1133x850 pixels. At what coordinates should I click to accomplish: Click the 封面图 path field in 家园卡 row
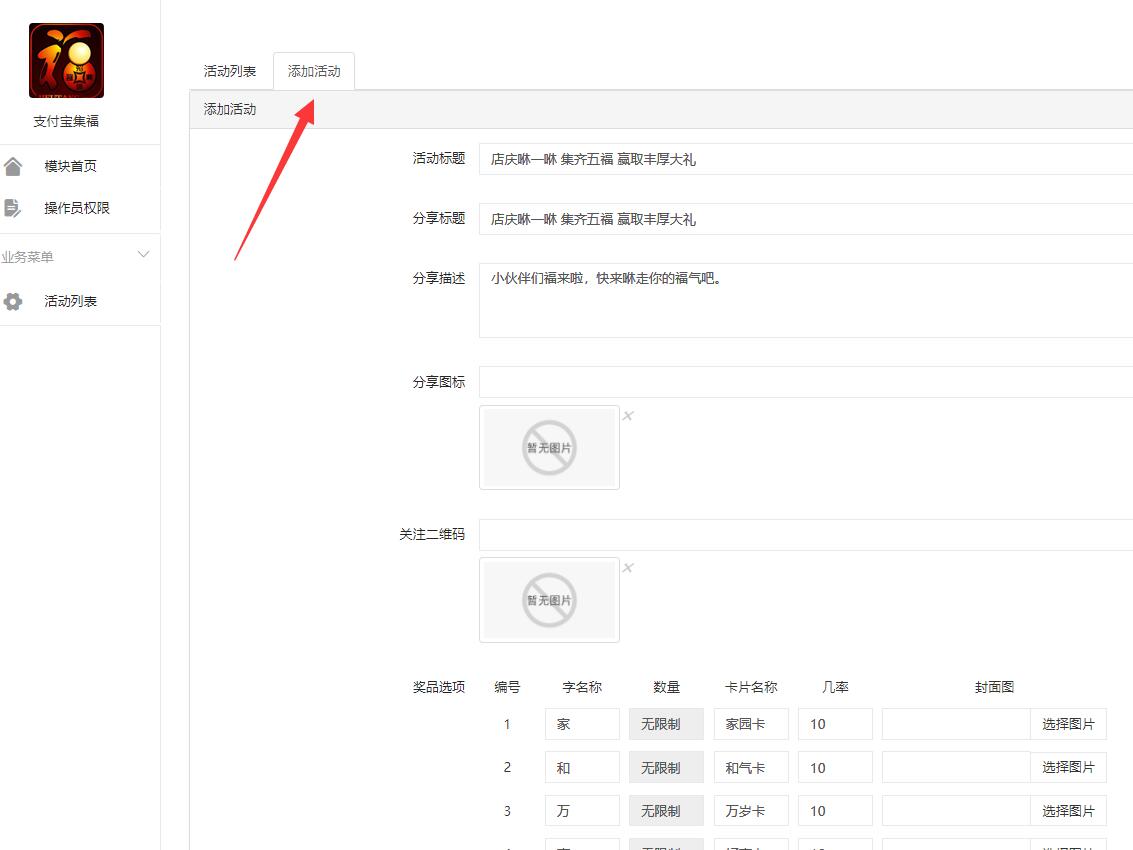click(x=956, y=724)
